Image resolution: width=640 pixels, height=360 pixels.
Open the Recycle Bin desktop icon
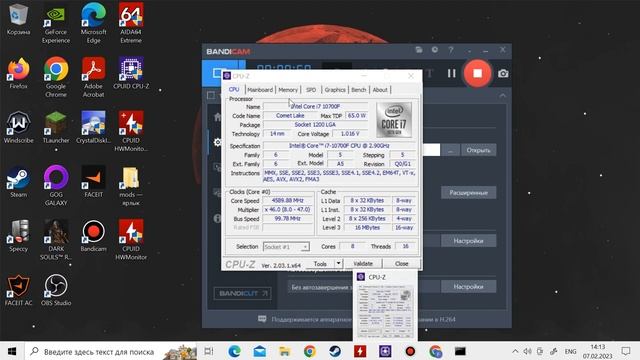[x=18, y=20]
